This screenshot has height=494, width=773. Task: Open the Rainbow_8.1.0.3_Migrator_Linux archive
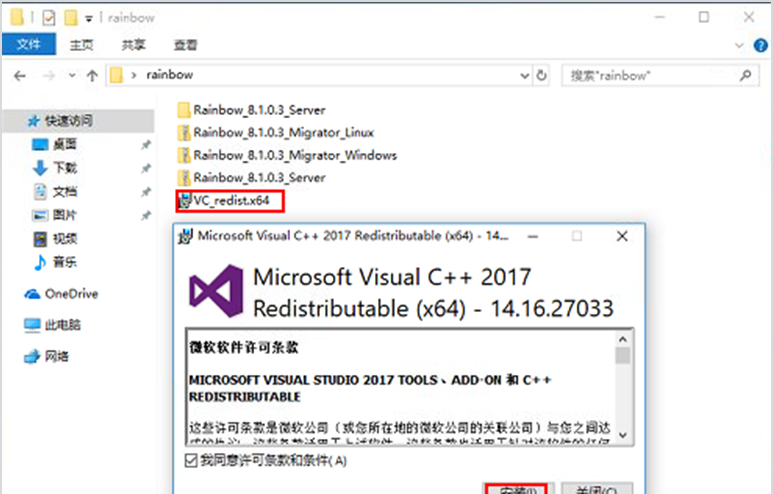click(x=284, y=132)
